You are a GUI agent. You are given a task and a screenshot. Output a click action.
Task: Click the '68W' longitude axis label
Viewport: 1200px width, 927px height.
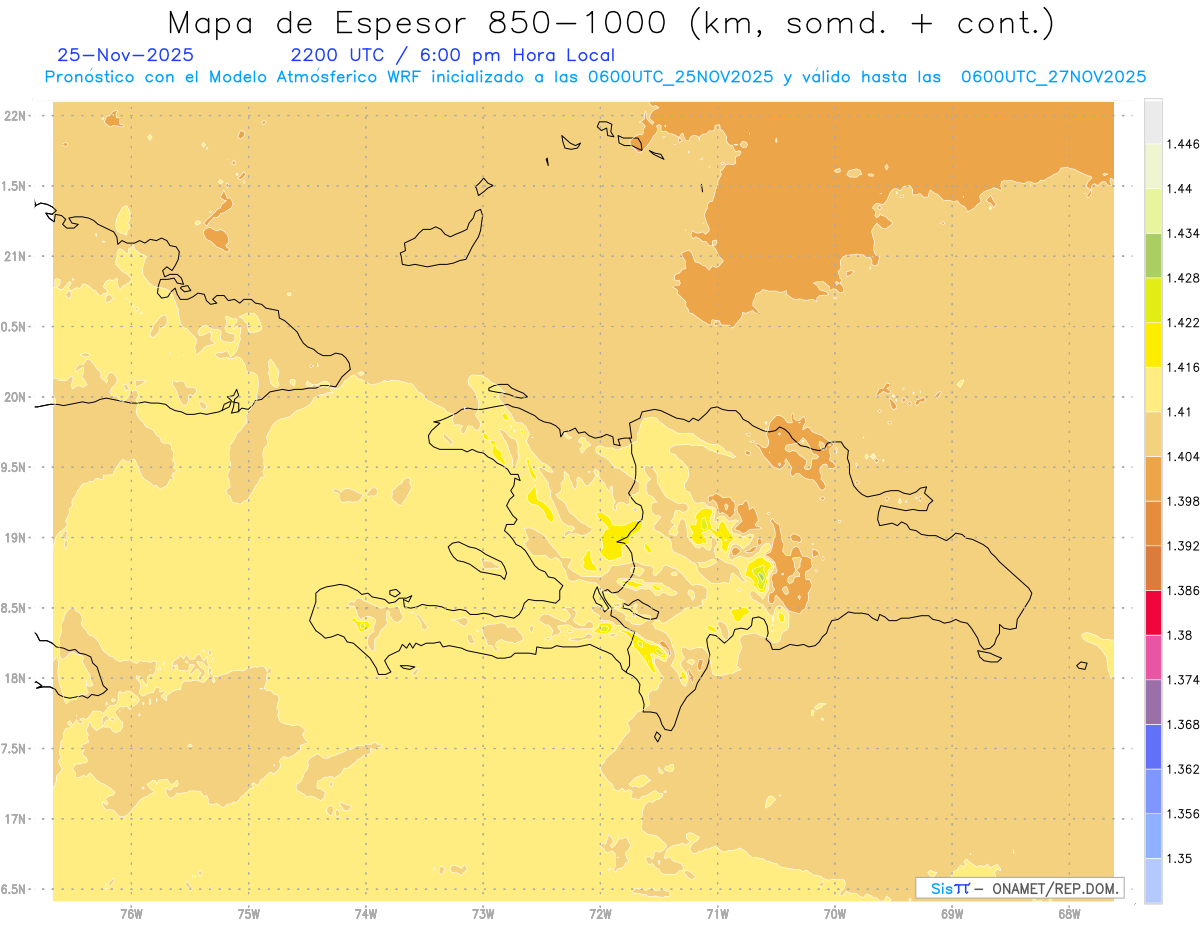[1068, 913]
